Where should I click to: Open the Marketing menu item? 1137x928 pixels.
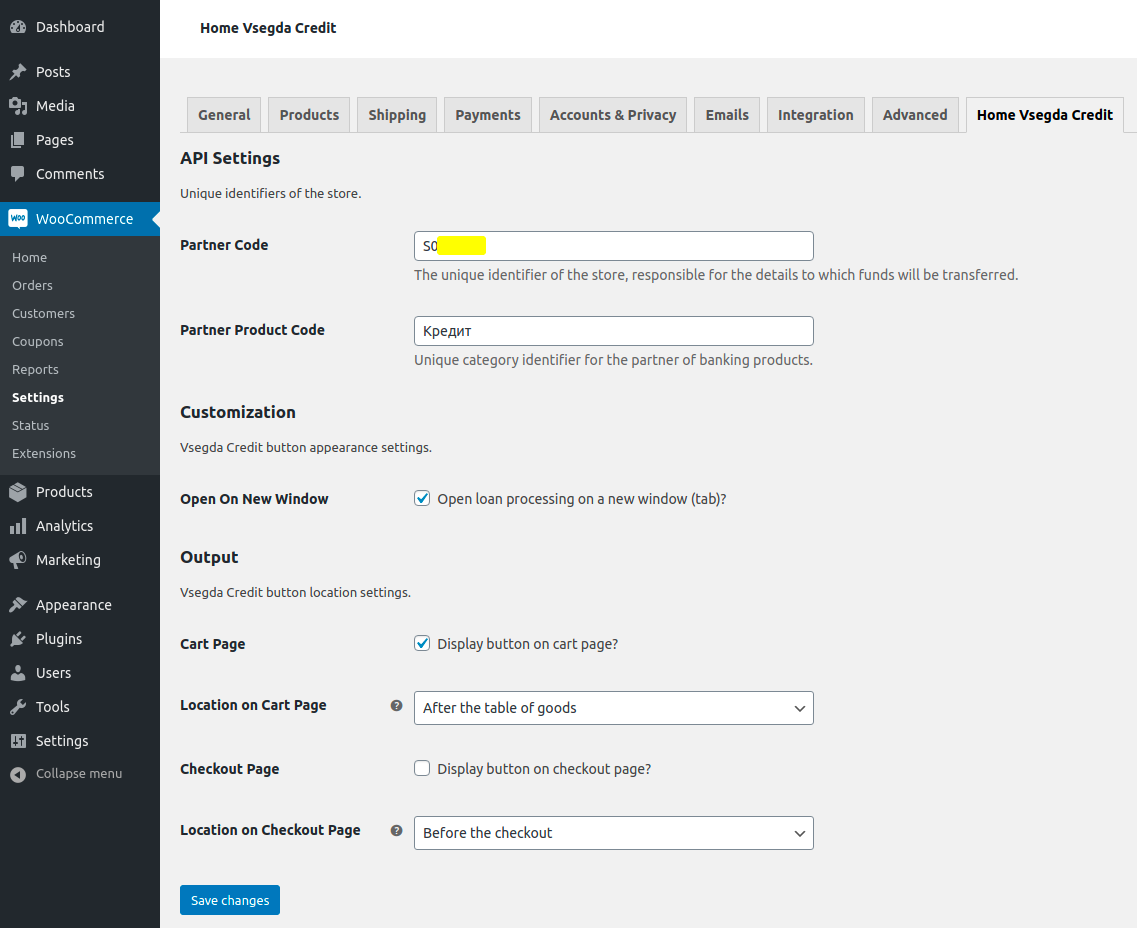point(80,560)
